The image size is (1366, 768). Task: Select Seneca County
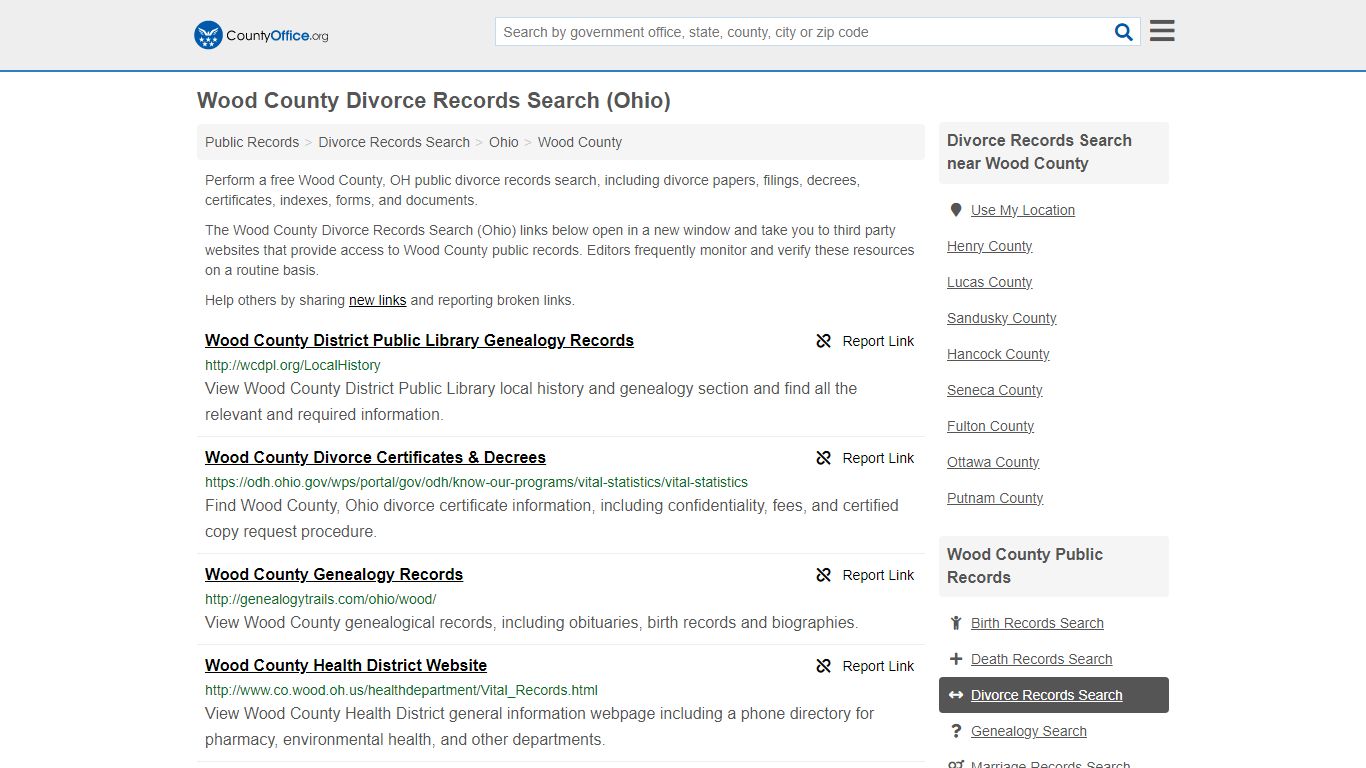point(994,390)
